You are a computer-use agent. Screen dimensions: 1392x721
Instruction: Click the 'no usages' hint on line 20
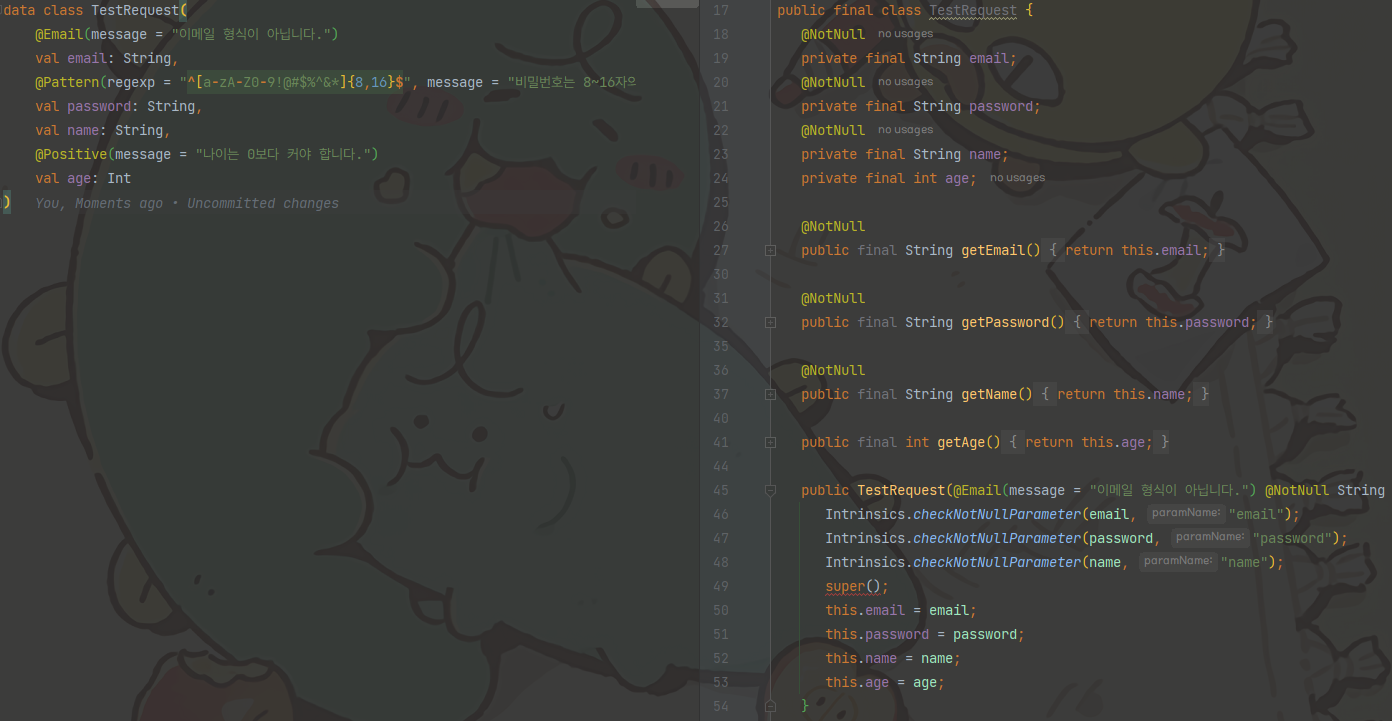point(905,82)
